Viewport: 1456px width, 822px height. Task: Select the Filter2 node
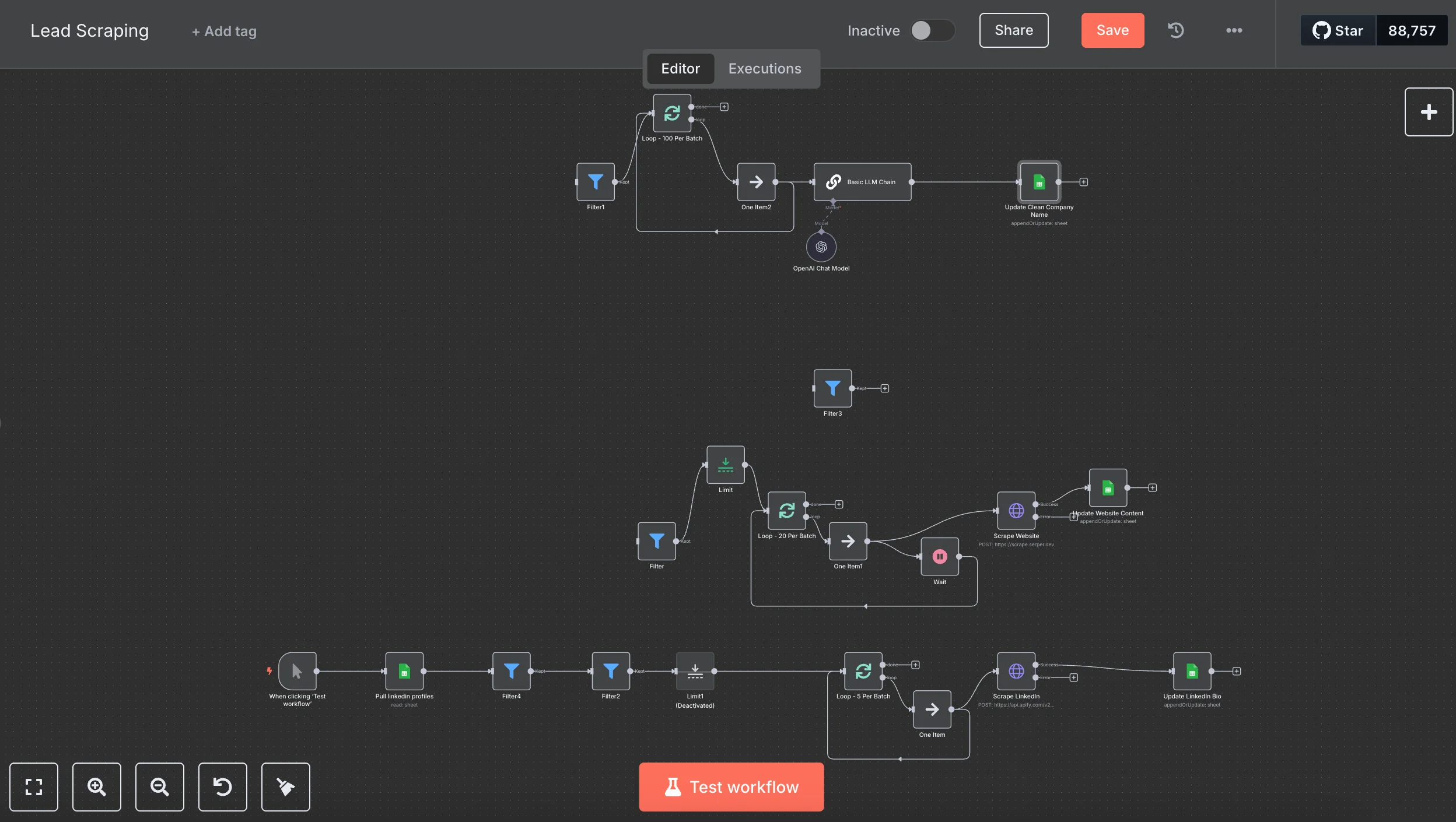611,671
